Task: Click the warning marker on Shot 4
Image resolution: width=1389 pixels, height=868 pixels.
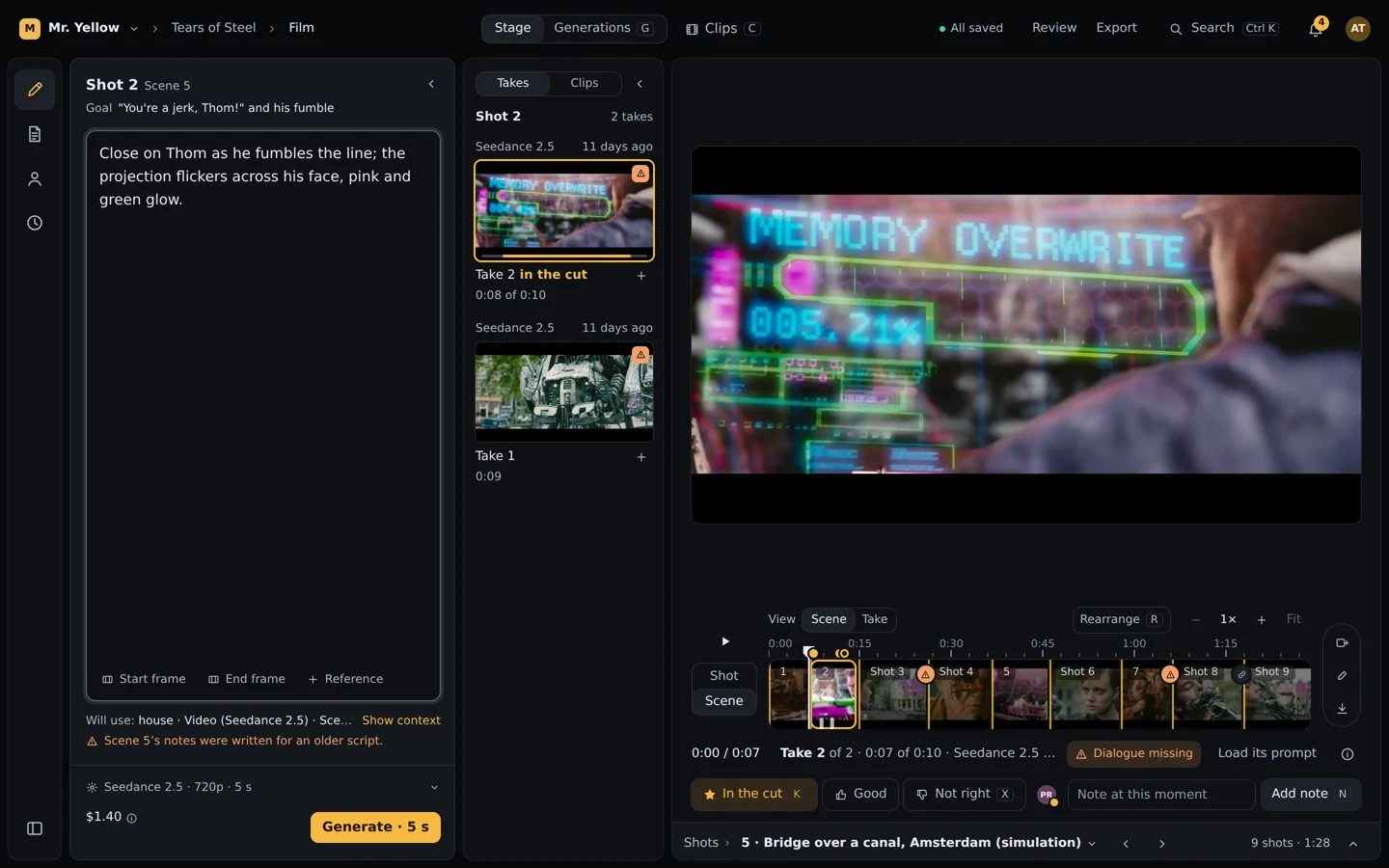Action: coord(926,674)
